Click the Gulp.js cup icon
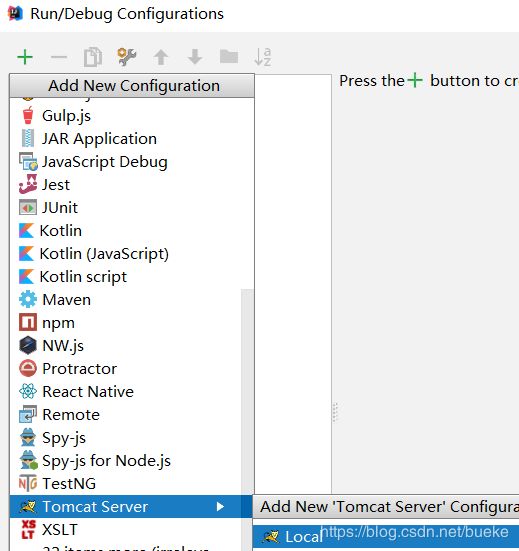The height and width of the screenshot is (551, 519). point(28,115)
